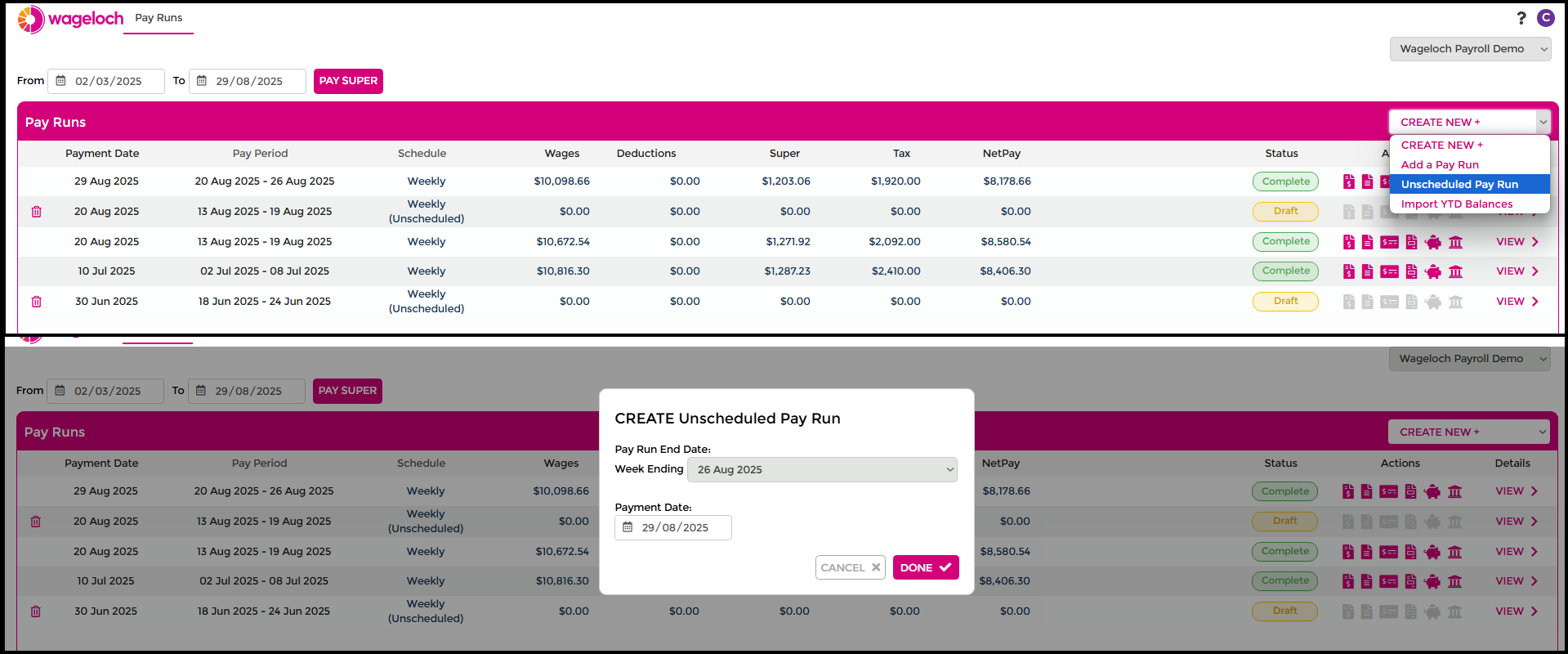Screen dimensions: 1568x654
Task: Select the highlighted Unscheduled Pay Run option
Action: pos(1459,184)
